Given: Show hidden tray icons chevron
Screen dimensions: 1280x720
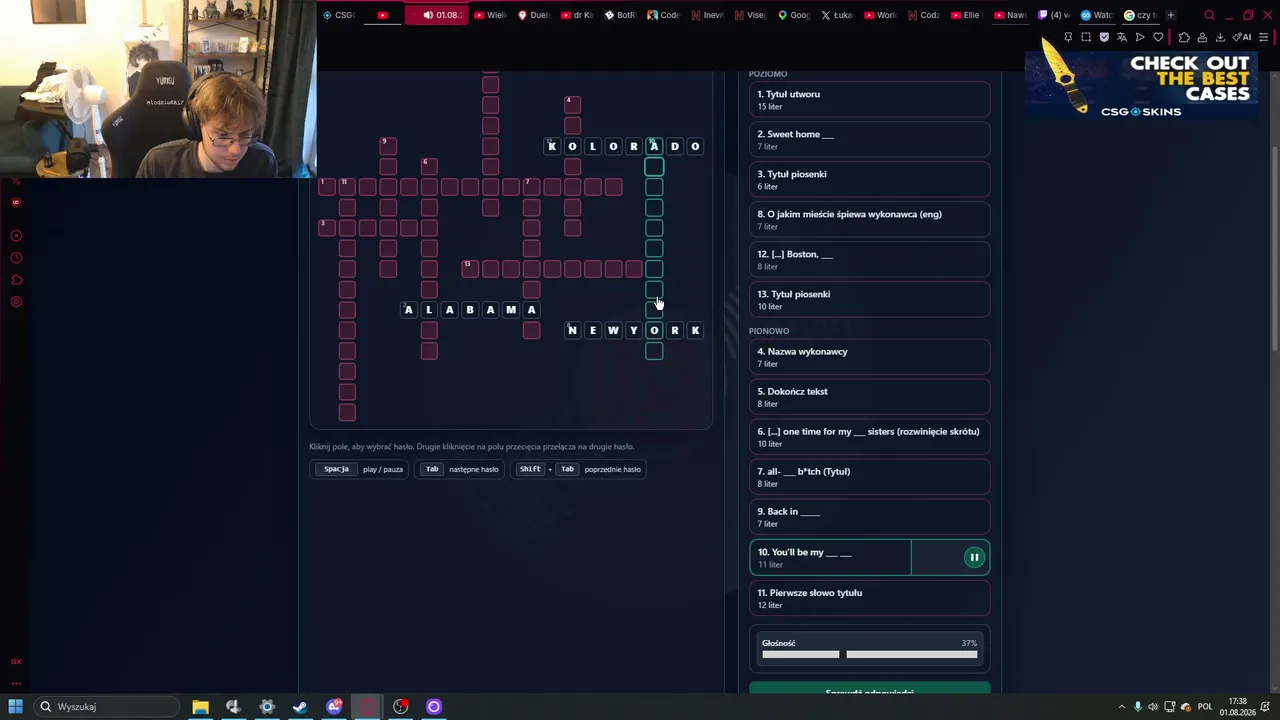Looking at the screenshot, I should (x=1121, y=707).
